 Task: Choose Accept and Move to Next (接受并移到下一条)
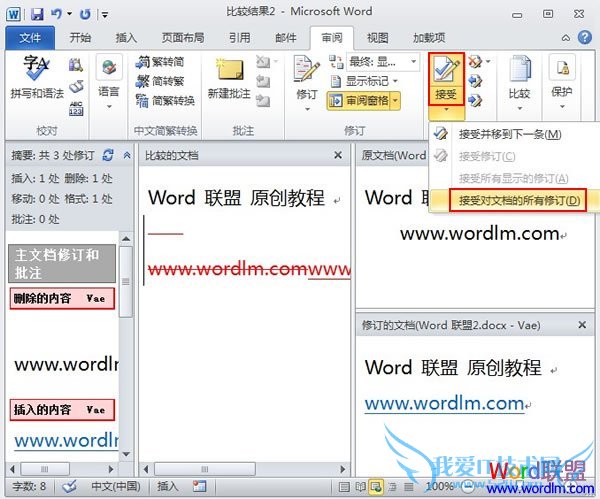(x=509, y=134)
